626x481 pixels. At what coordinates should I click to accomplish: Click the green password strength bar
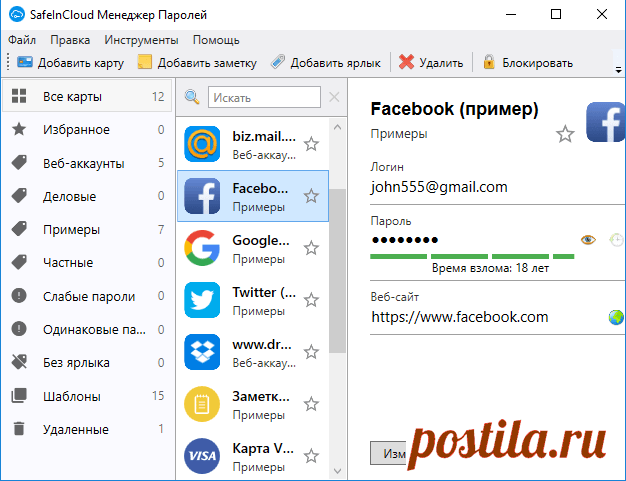click(472, 256)
